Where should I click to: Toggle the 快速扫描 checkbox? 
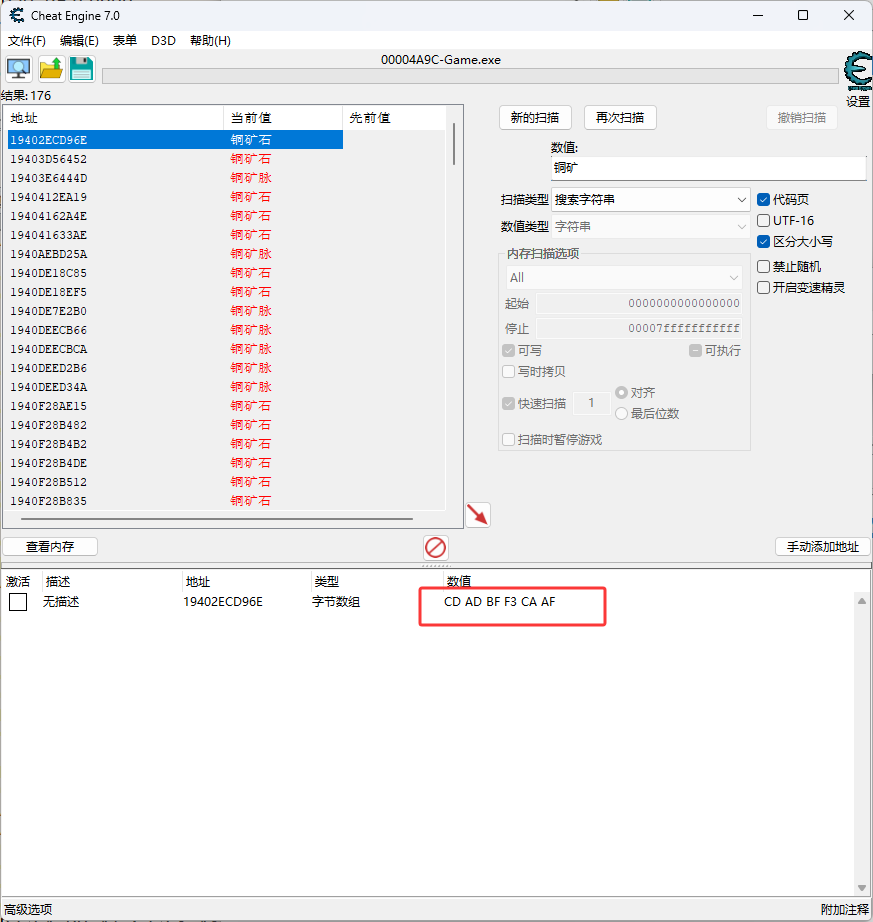[x=509, y=404]
